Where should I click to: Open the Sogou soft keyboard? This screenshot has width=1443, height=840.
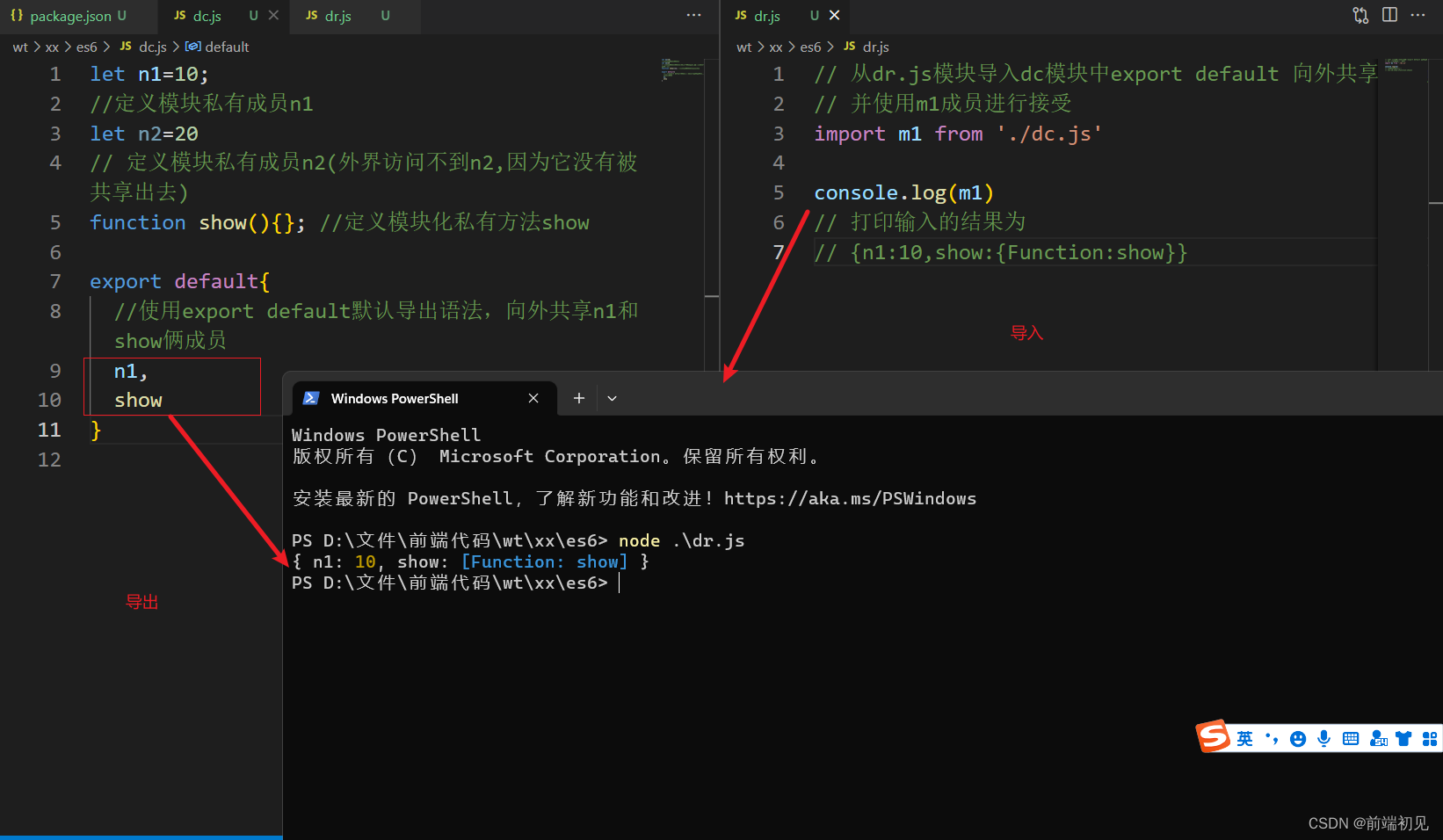(x=1351, y=739)
